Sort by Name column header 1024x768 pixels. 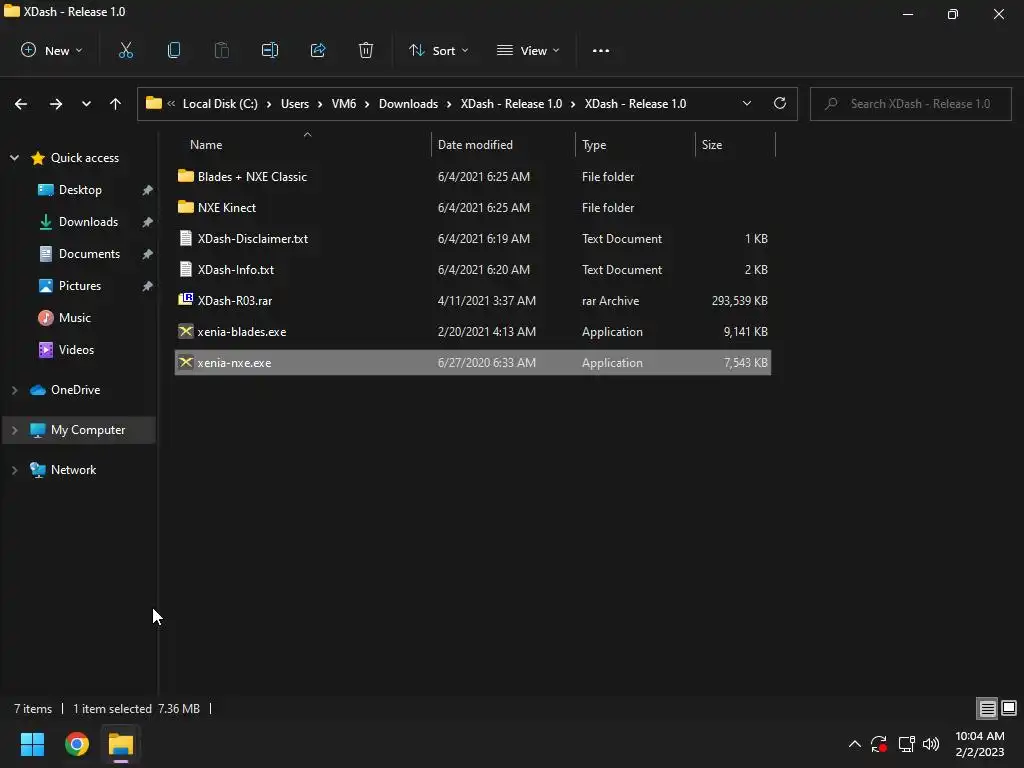(x=302, y=144)
